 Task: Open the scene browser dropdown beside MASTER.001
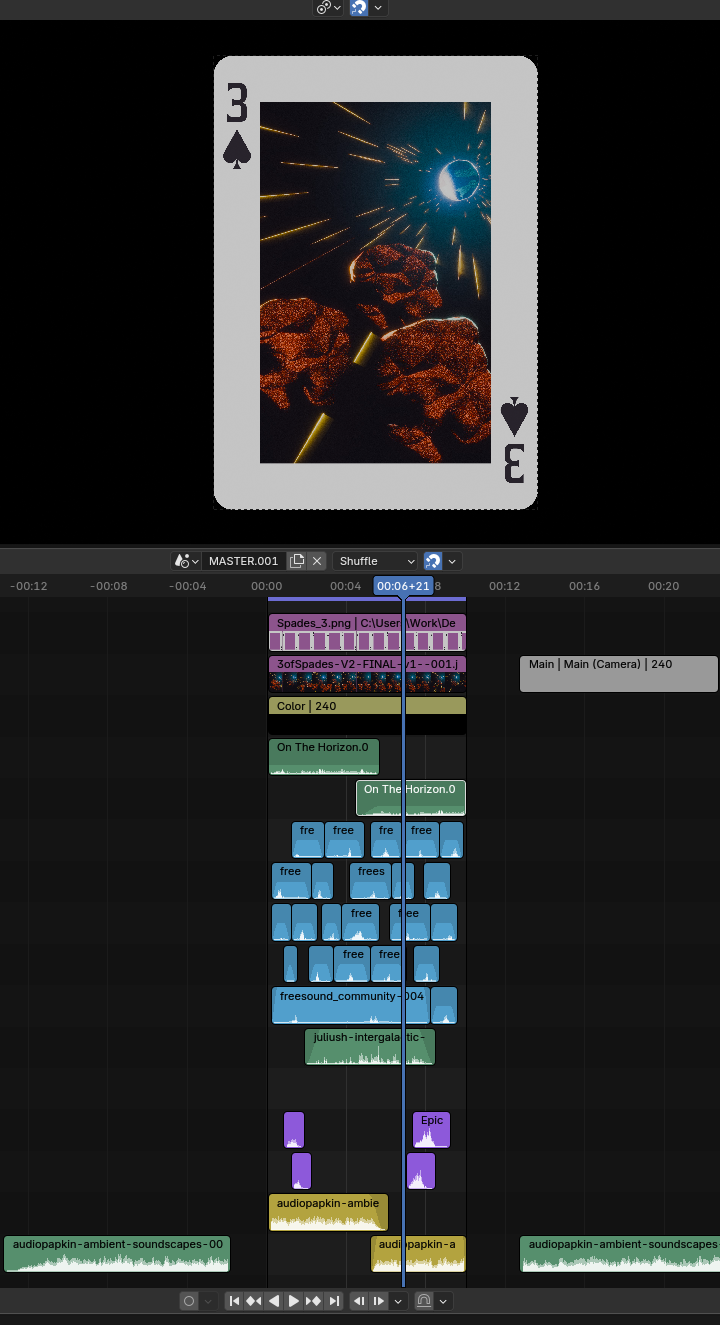pos(186,561)
